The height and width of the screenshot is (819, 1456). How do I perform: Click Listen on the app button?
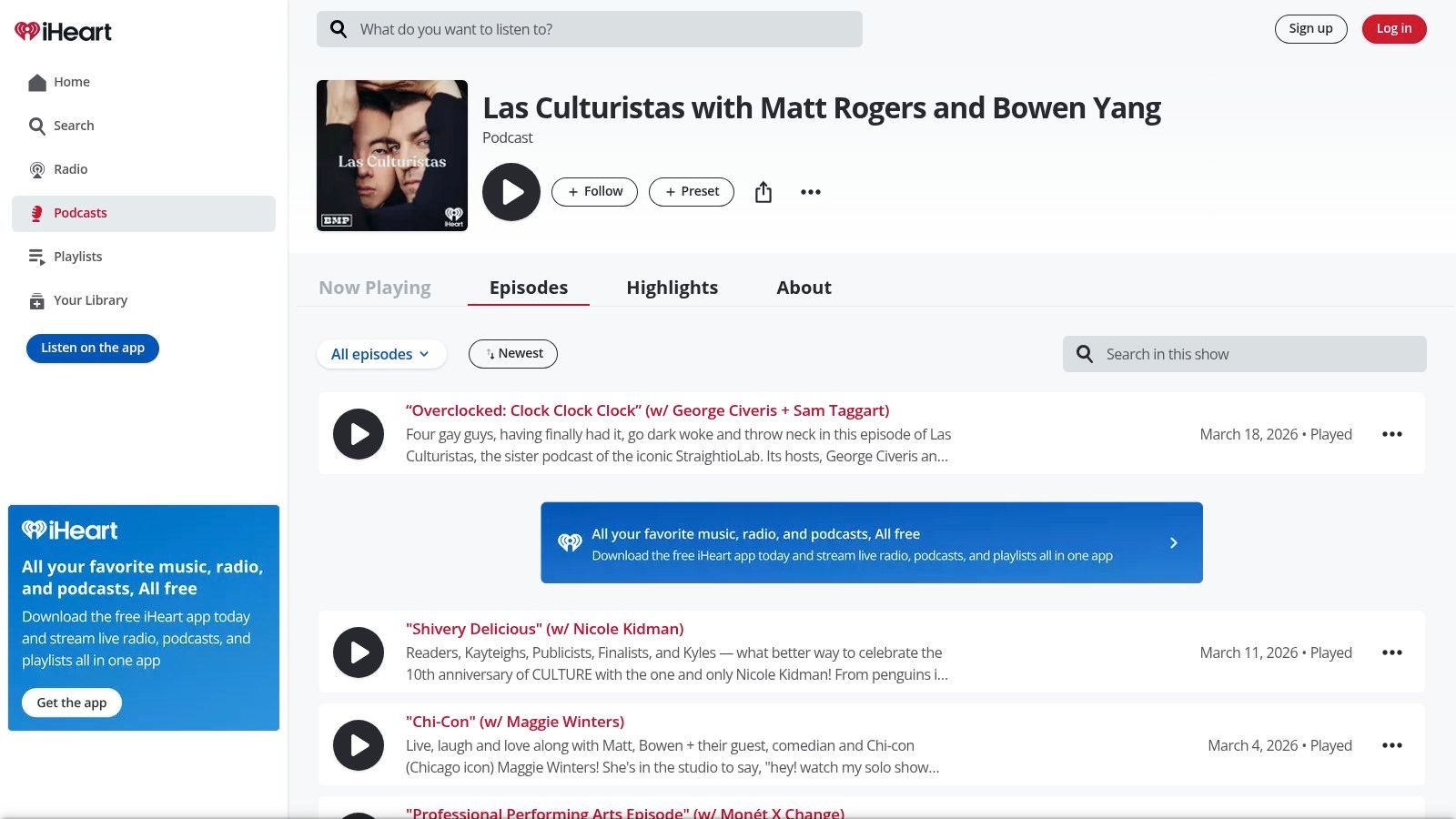(93, 348)
